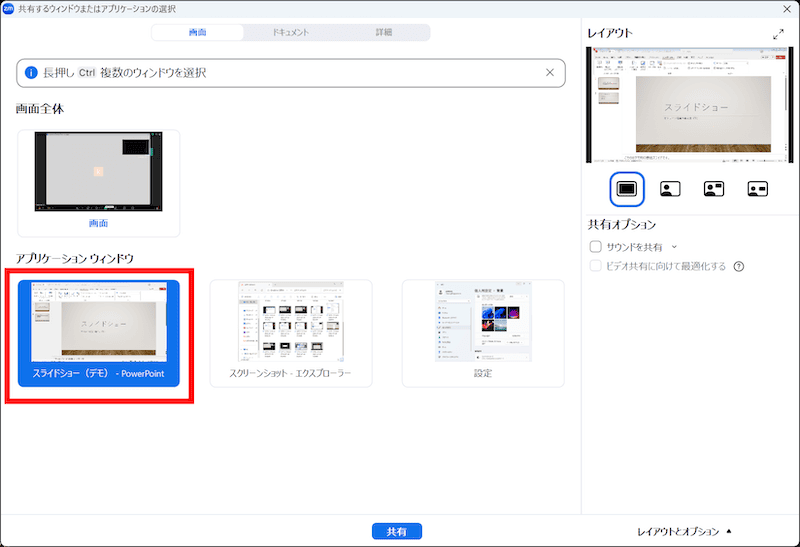
Task: Select the スクリーンショット - エクスプローラー window thumbnail
Action: click(x=290, y=332)
